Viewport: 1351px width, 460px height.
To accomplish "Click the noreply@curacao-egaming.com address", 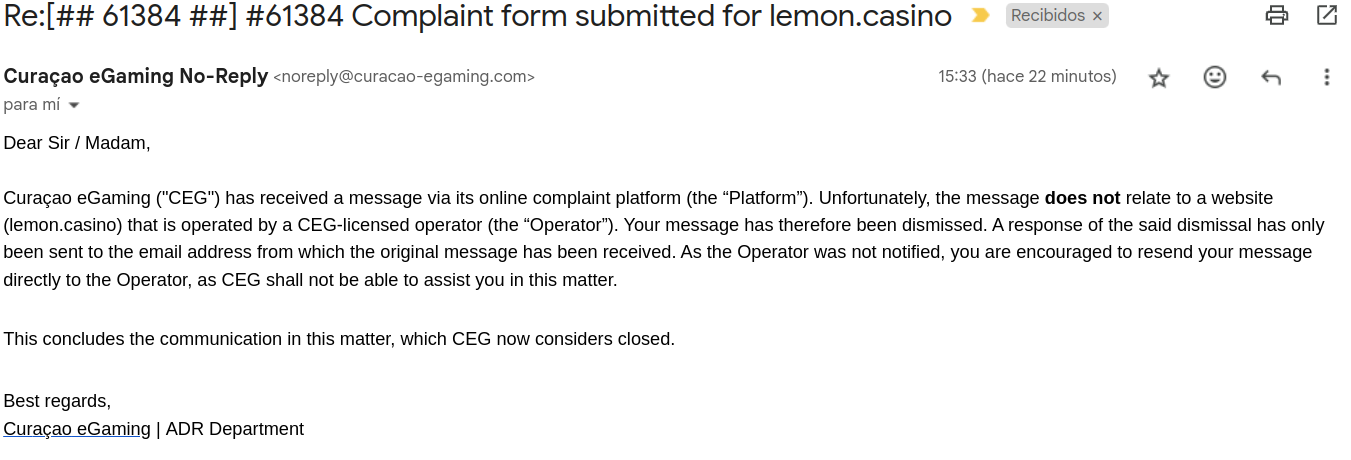I will (404, 77).
